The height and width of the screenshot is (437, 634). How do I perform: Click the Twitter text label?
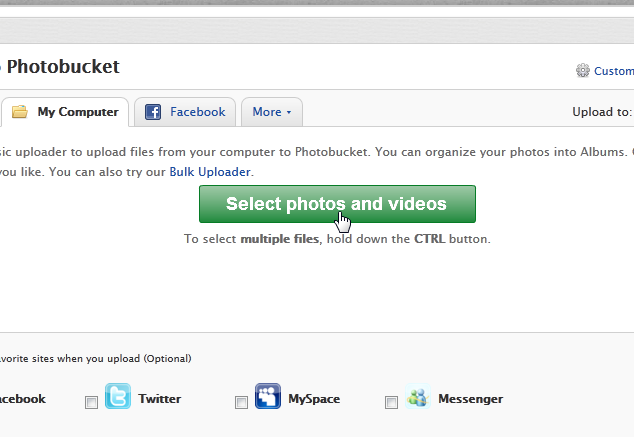(x=160, y=399)
